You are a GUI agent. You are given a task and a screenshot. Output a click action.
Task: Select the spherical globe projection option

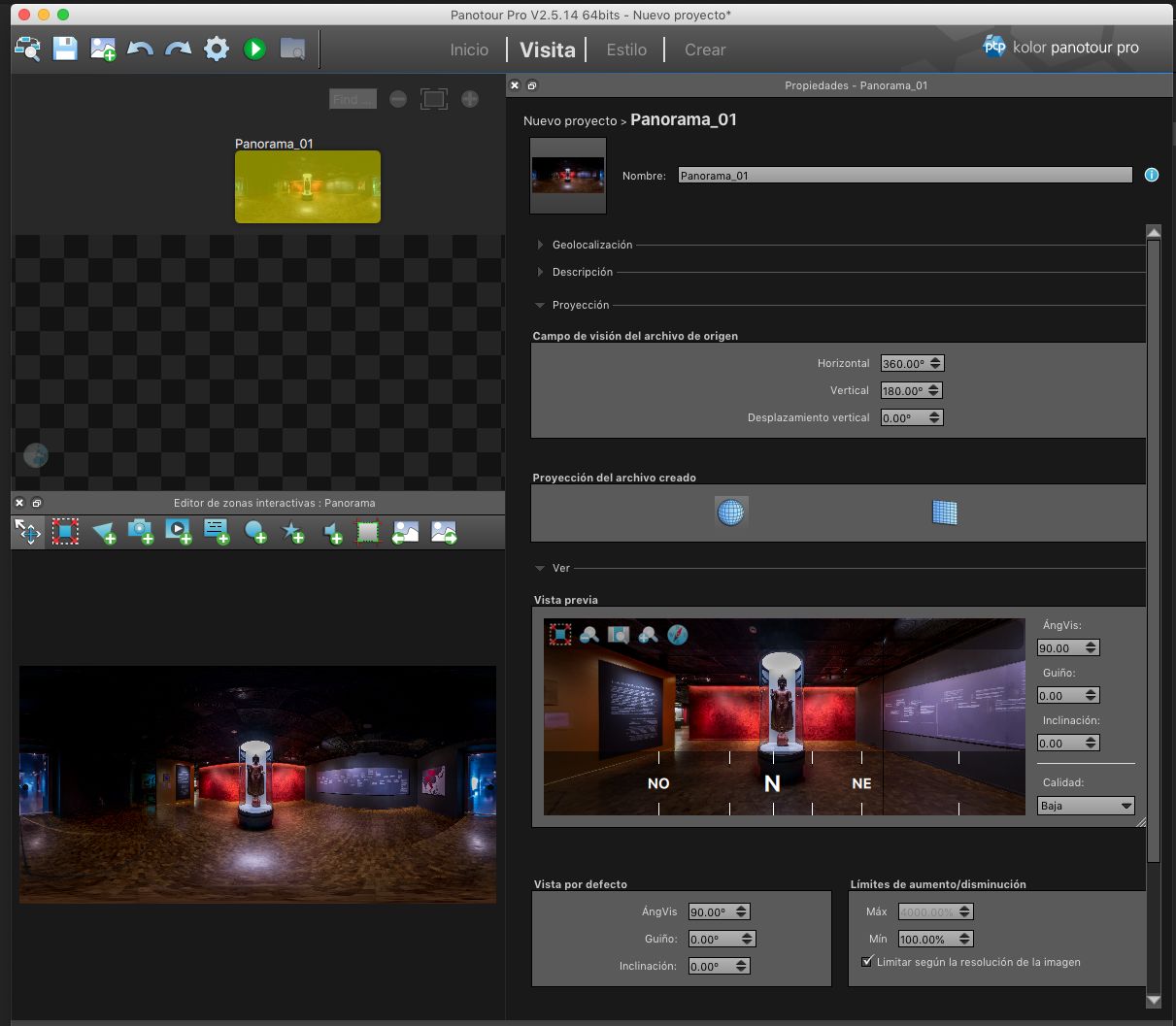(x=730, y=512)
